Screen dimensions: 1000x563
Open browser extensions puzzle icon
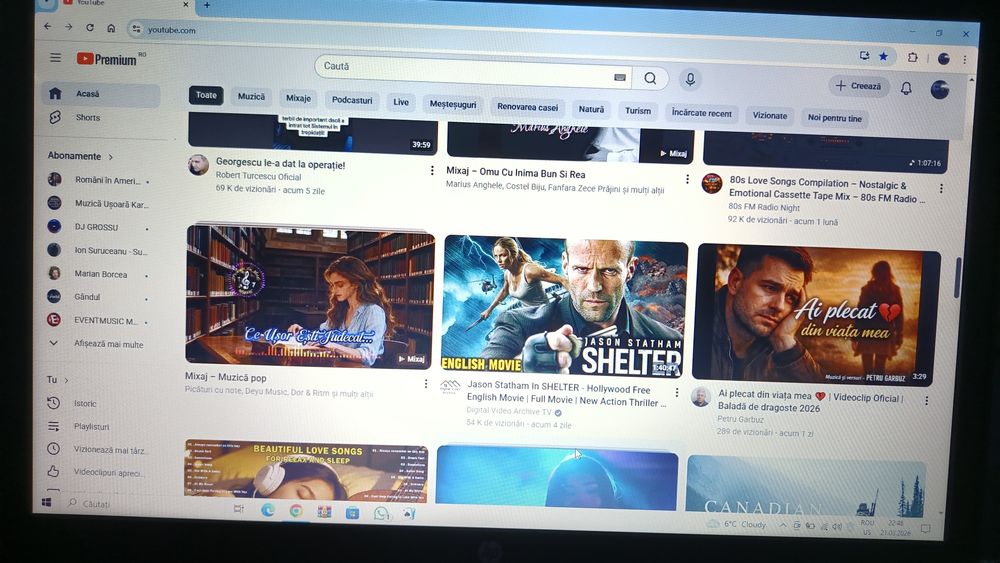(913, 57)
